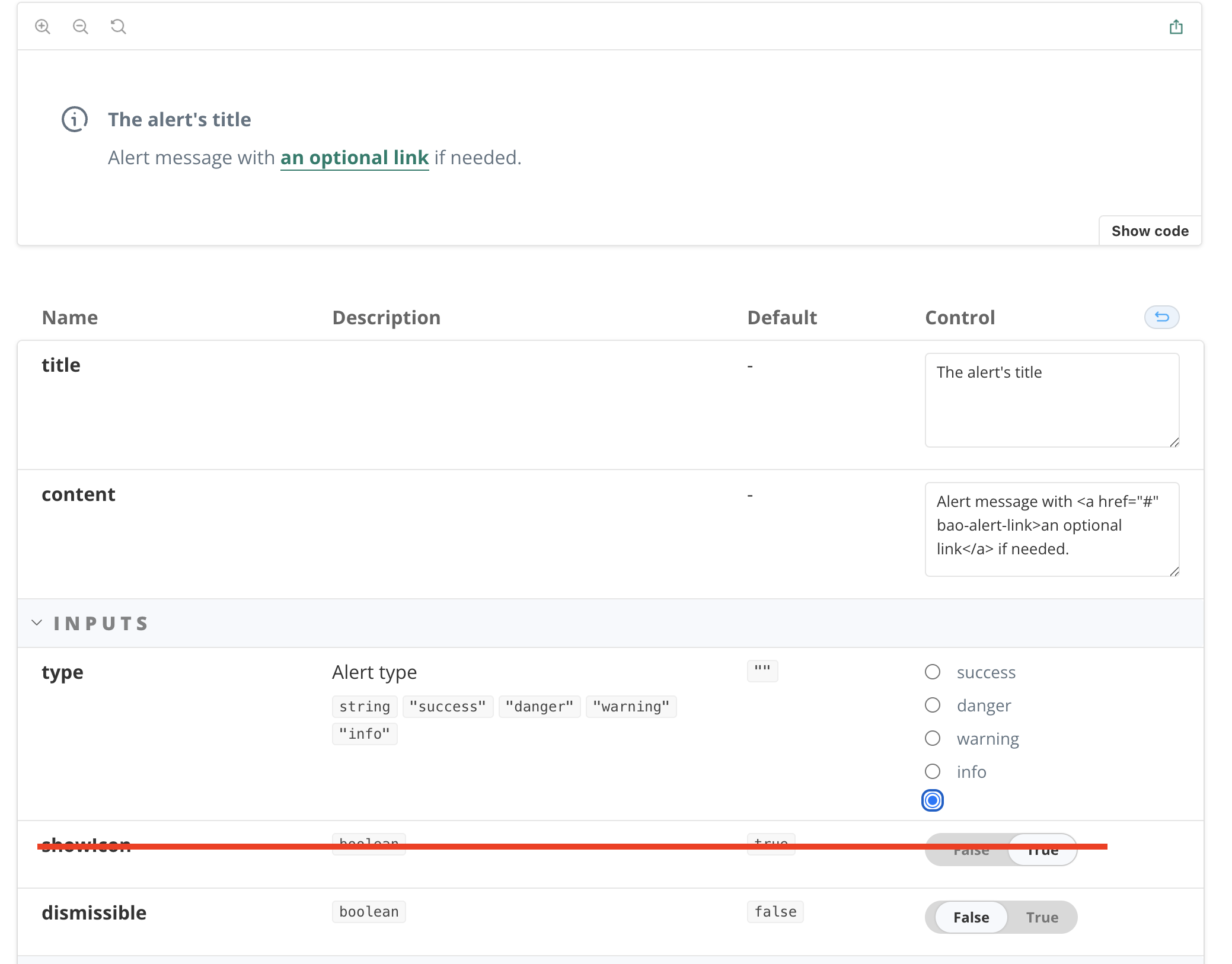Image resolution: width=1232 pixels, height=964 pixels.
Task: Select the warning alert type
Action: point(932,738)
